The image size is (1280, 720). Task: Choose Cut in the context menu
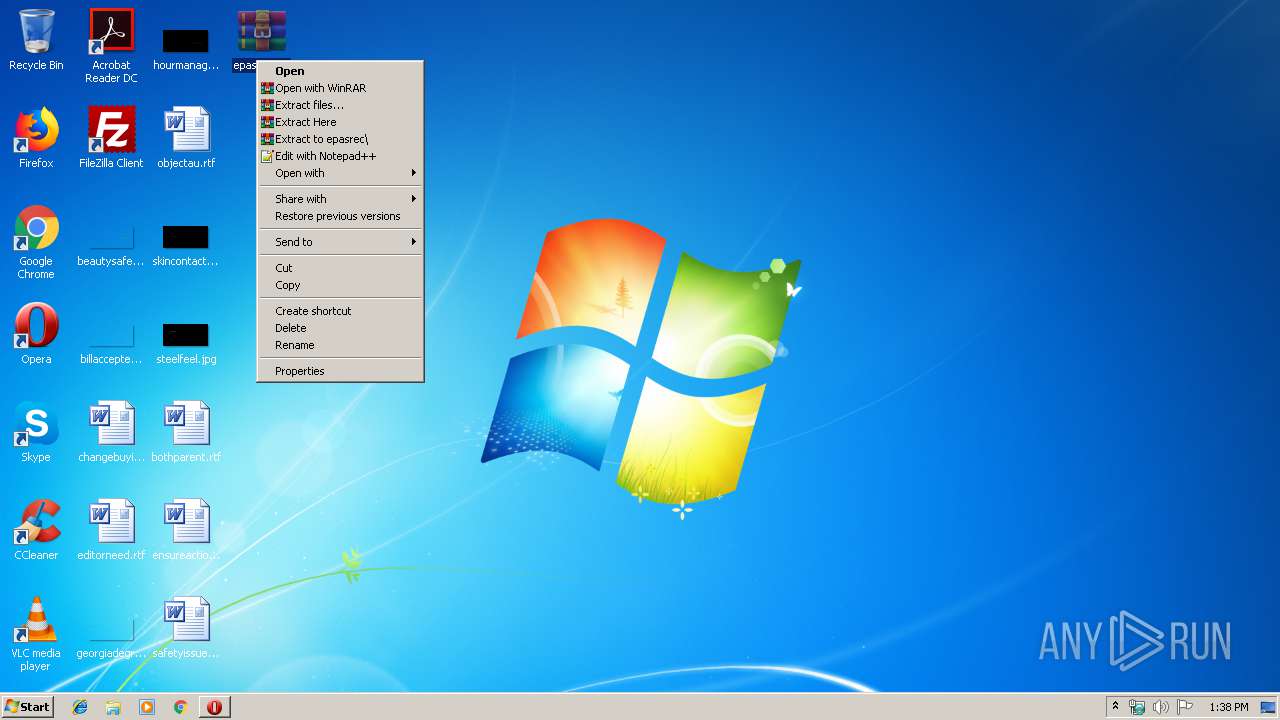click(x=340, y=268)
